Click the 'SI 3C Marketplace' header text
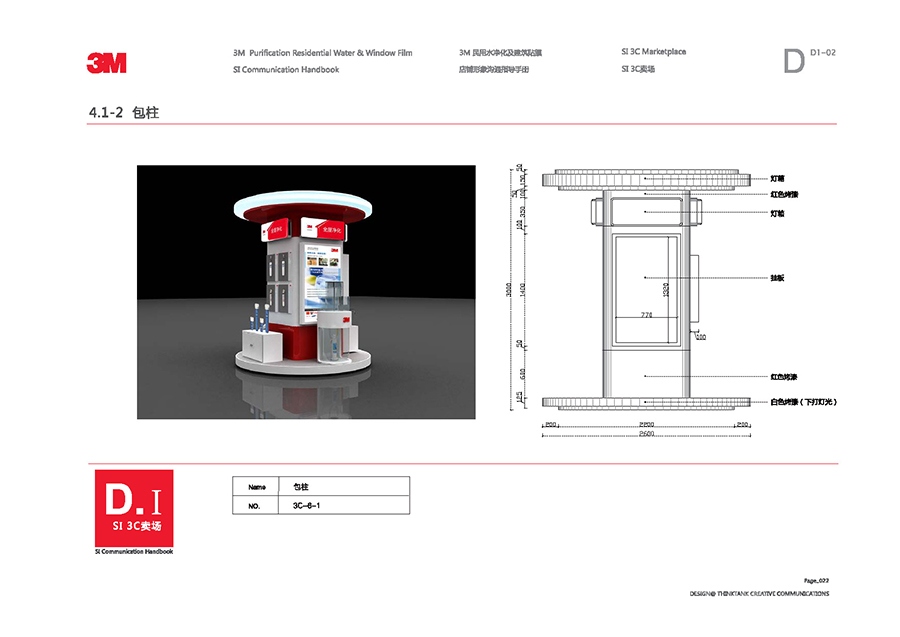The height and width of the screenshot is (637, 900). click(653, 52)
